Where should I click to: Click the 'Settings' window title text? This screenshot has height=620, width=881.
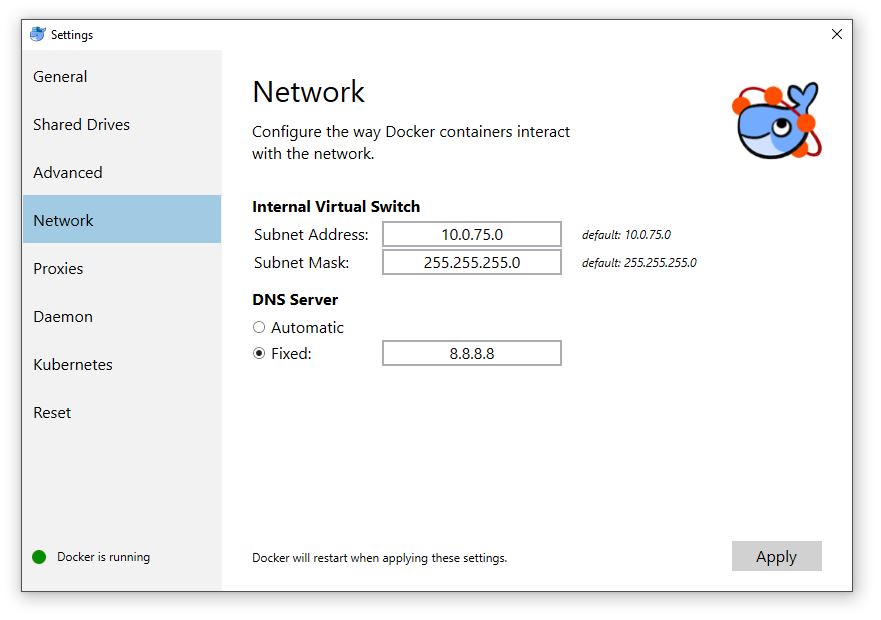coord(72,35)
